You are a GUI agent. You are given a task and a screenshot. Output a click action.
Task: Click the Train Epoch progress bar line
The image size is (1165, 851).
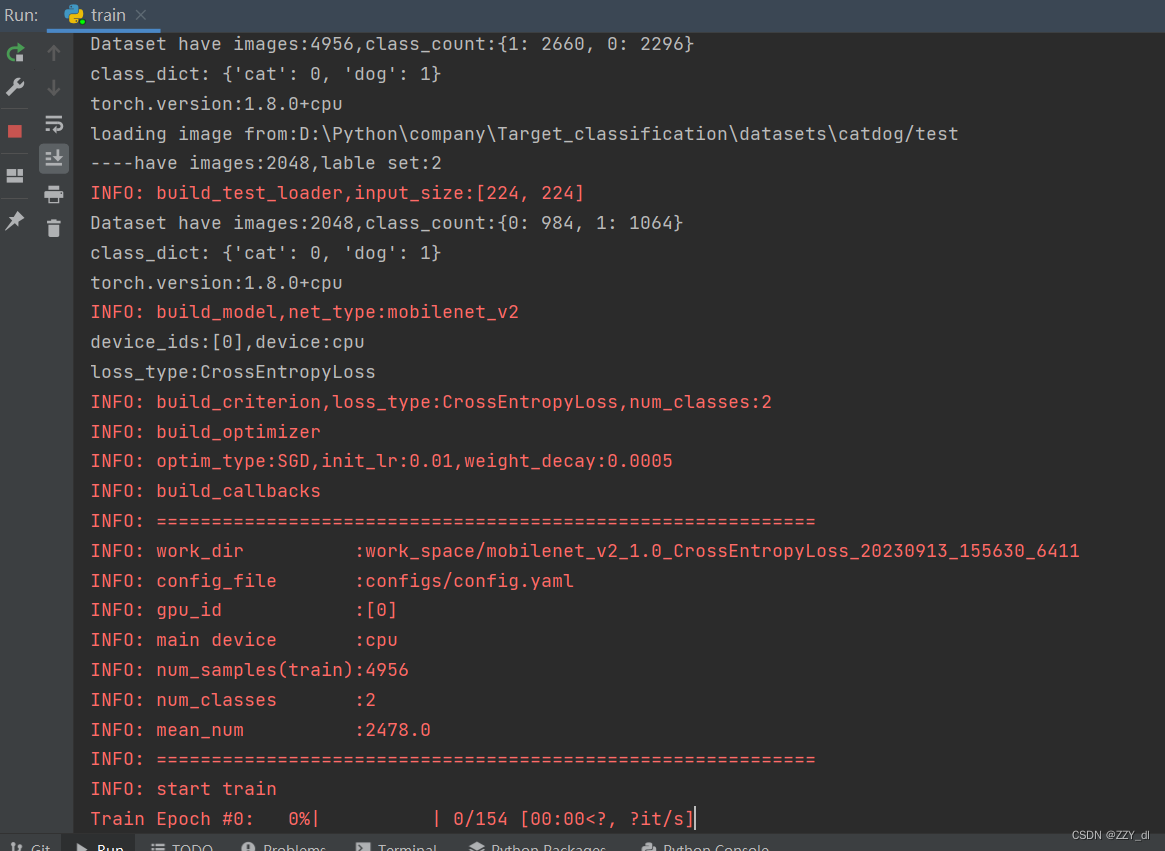click(392, 819)
